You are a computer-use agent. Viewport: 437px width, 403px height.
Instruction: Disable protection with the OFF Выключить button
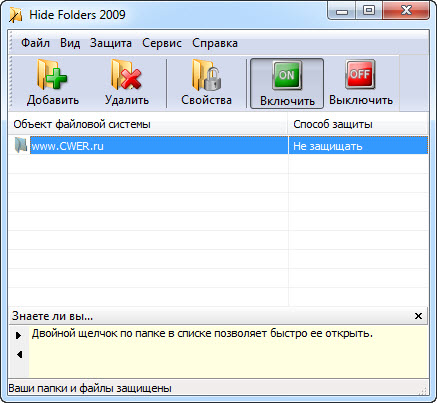(x=361, y=83)
